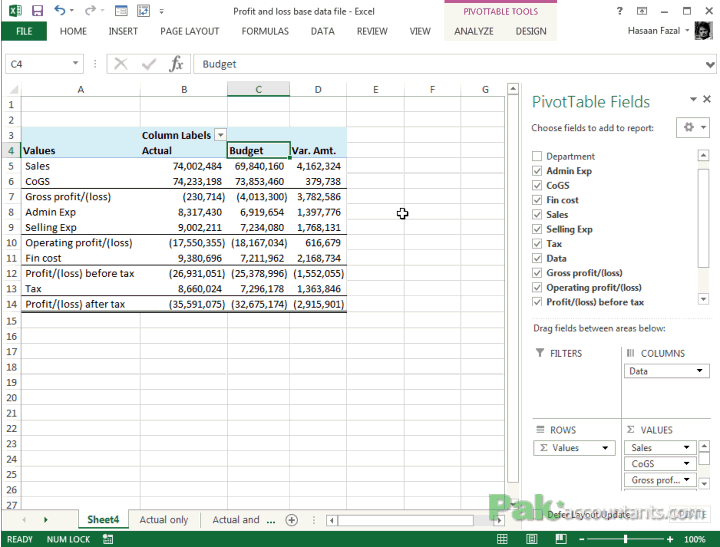
Task: Click the sheet tabs ellipsis overflow
Action: [x=271, y=520]
